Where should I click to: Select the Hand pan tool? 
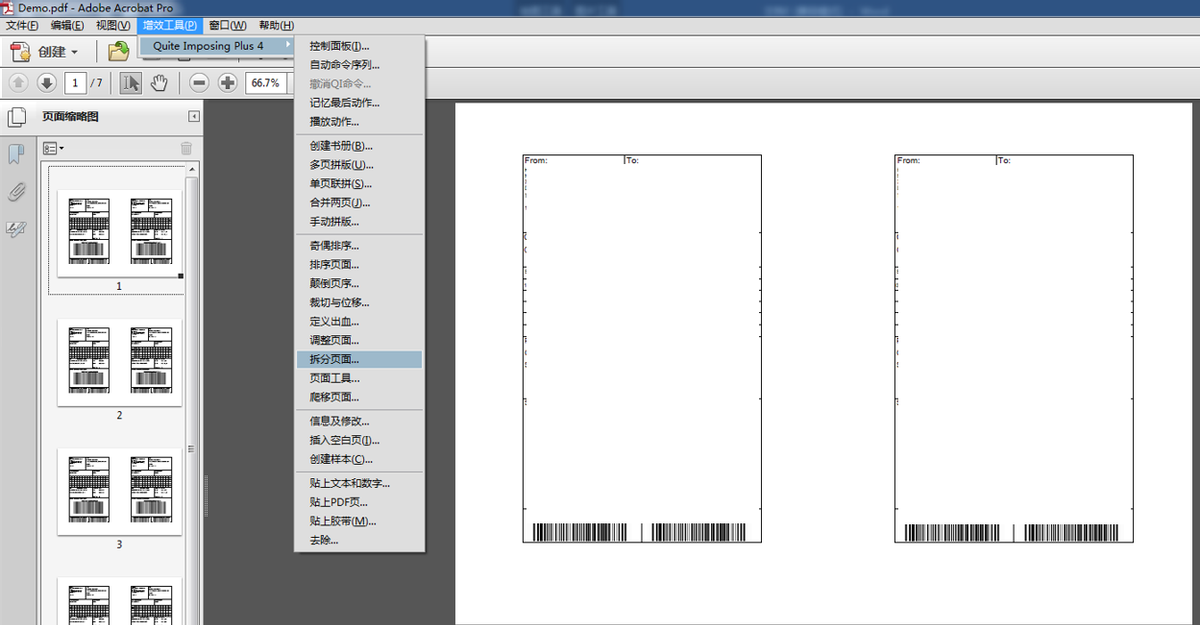(x=158, y=83)
